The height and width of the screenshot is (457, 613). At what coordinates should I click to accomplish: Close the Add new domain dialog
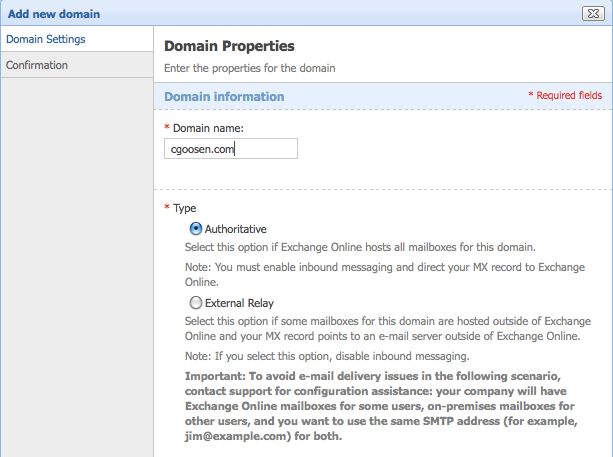point(593,14)
